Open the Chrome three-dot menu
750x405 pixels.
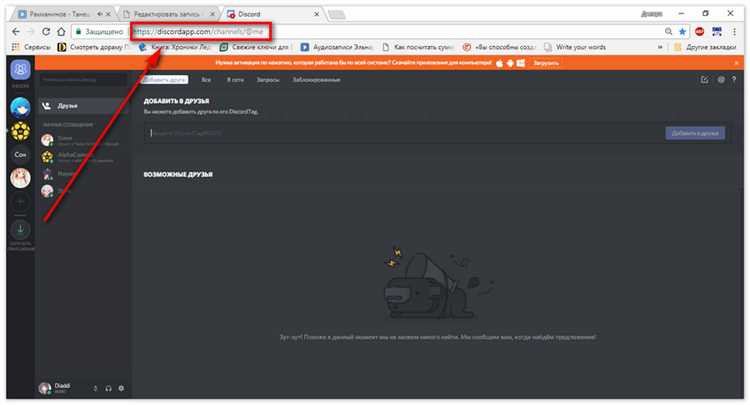pos(734,32)
